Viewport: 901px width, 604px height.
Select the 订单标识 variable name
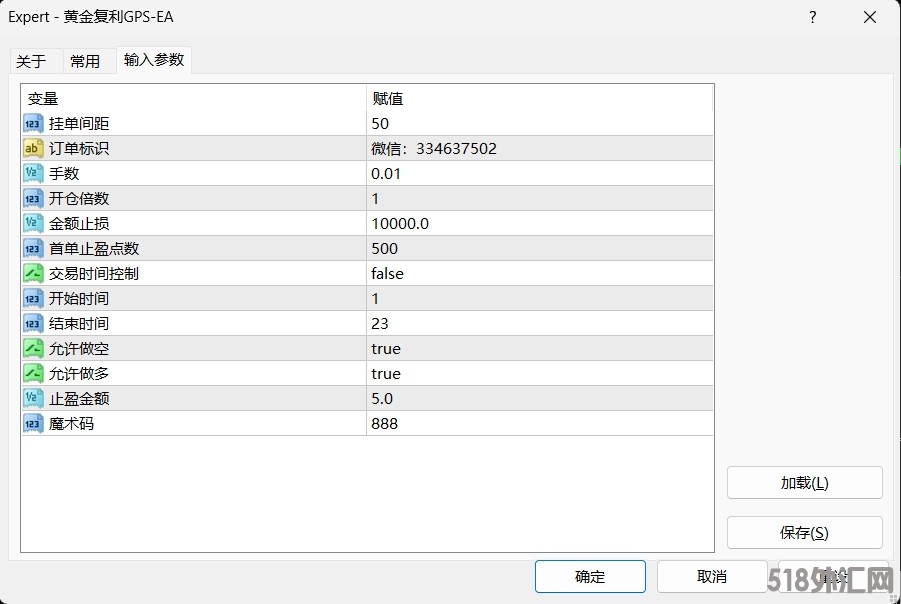pos(79,148)
